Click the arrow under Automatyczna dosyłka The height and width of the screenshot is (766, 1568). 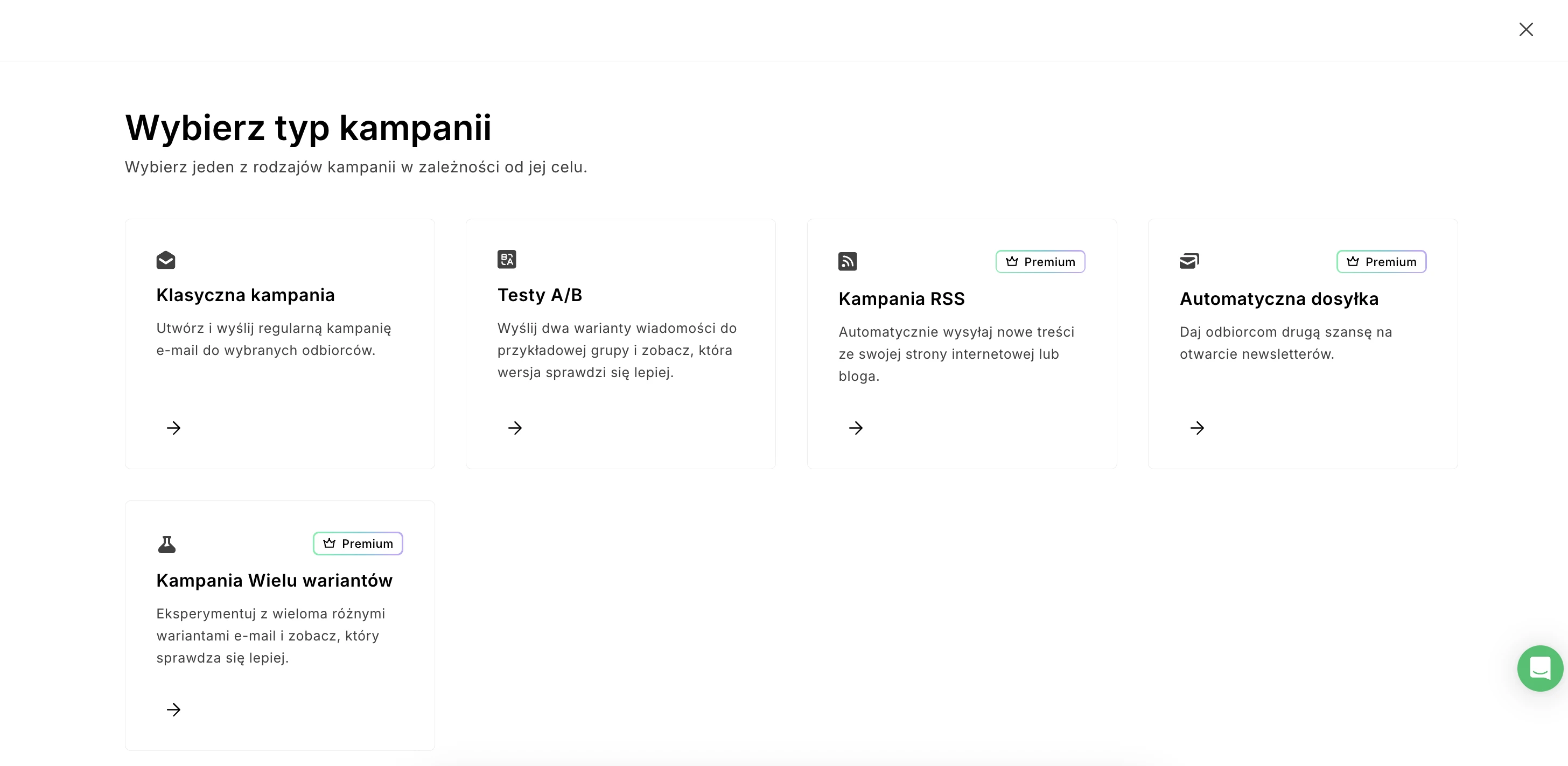pos(1198,428)
